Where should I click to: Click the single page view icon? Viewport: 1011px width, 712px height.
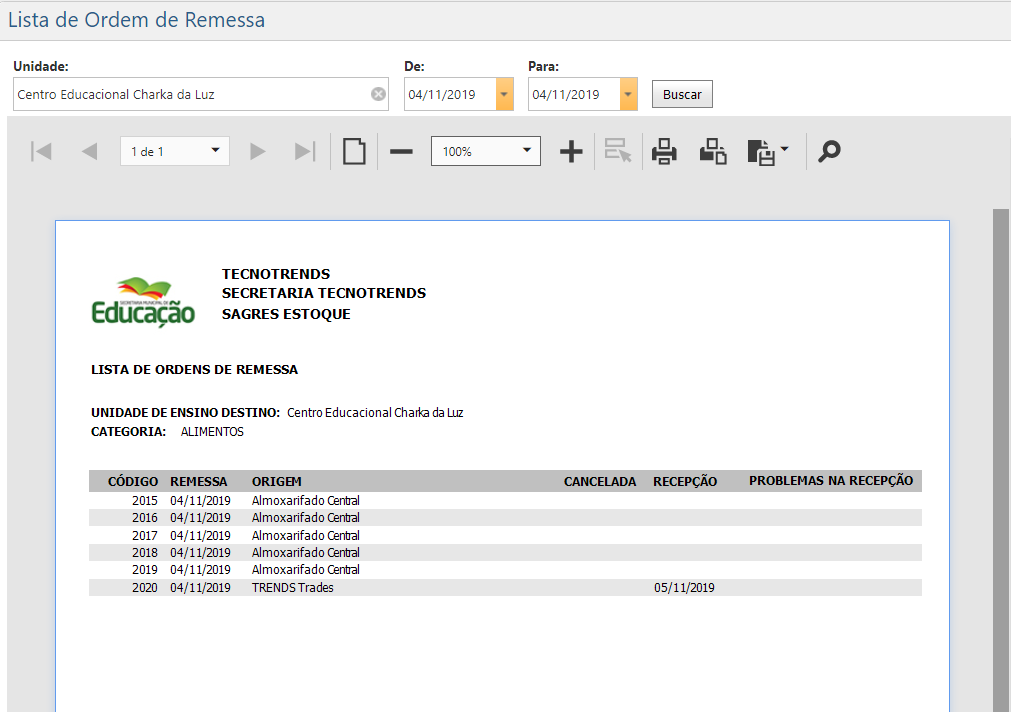[x=353, y=151]
